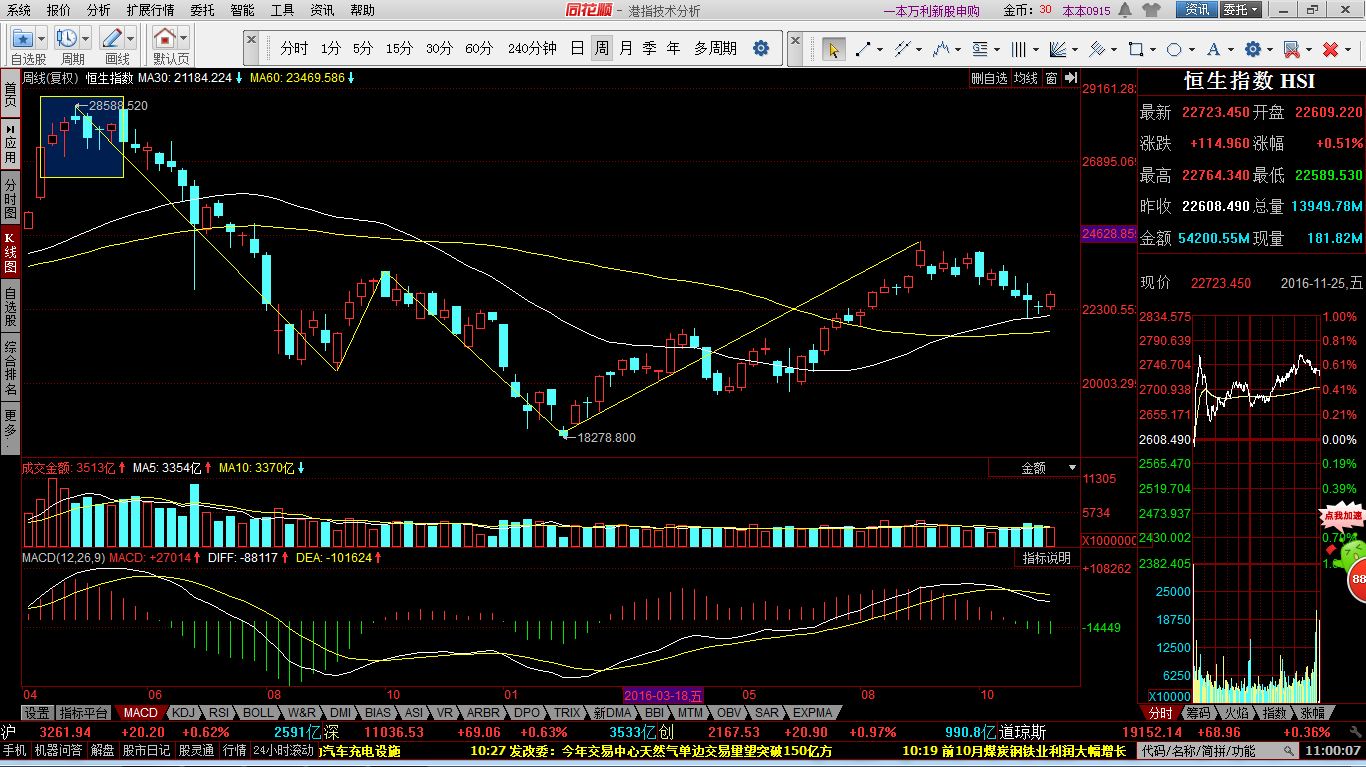Select the 画线 pencil drawing icon
The height and width of the screenshot is (767, 1366).
click(x=112, y=39)
